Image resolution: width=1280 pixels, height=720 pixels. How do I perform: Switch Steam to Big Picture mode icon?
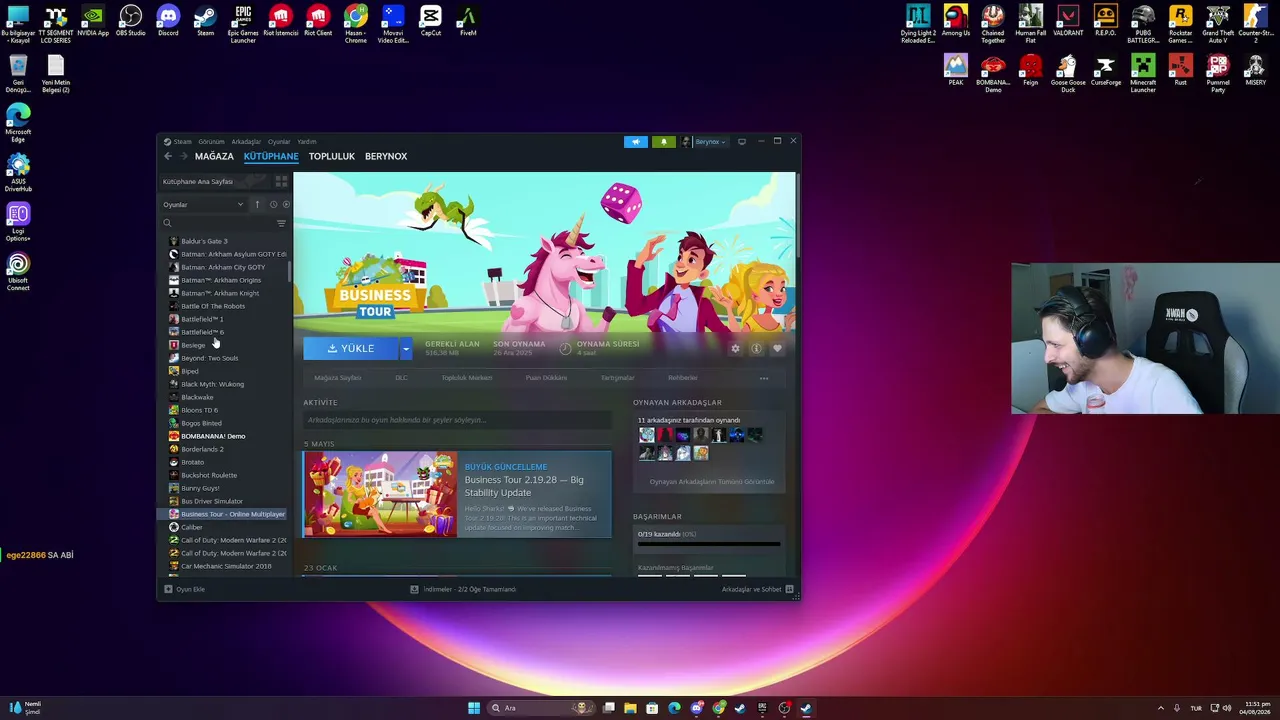(742, 142)
